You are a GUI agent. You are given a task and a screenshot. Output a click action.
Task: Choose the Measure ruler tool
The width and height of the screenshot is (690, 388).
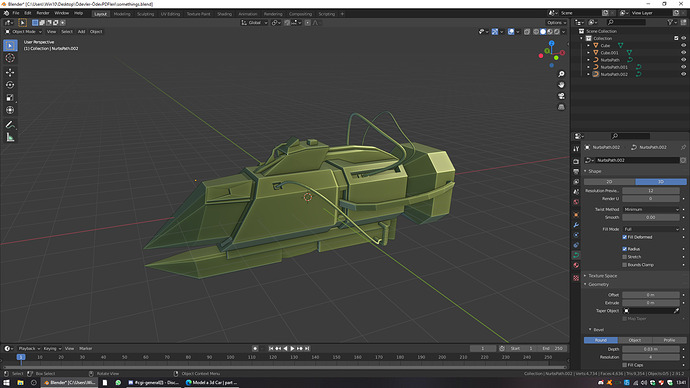10,138
